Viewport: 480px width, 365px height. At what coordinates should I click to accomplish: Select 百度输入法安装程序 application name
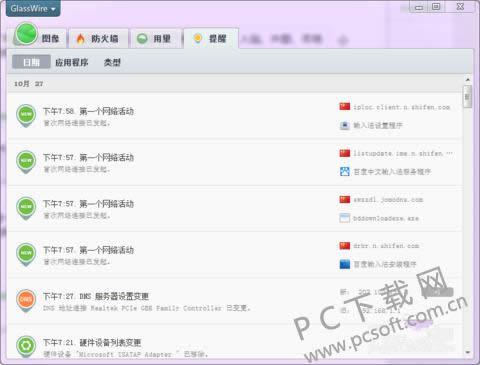tap(385, 265)
